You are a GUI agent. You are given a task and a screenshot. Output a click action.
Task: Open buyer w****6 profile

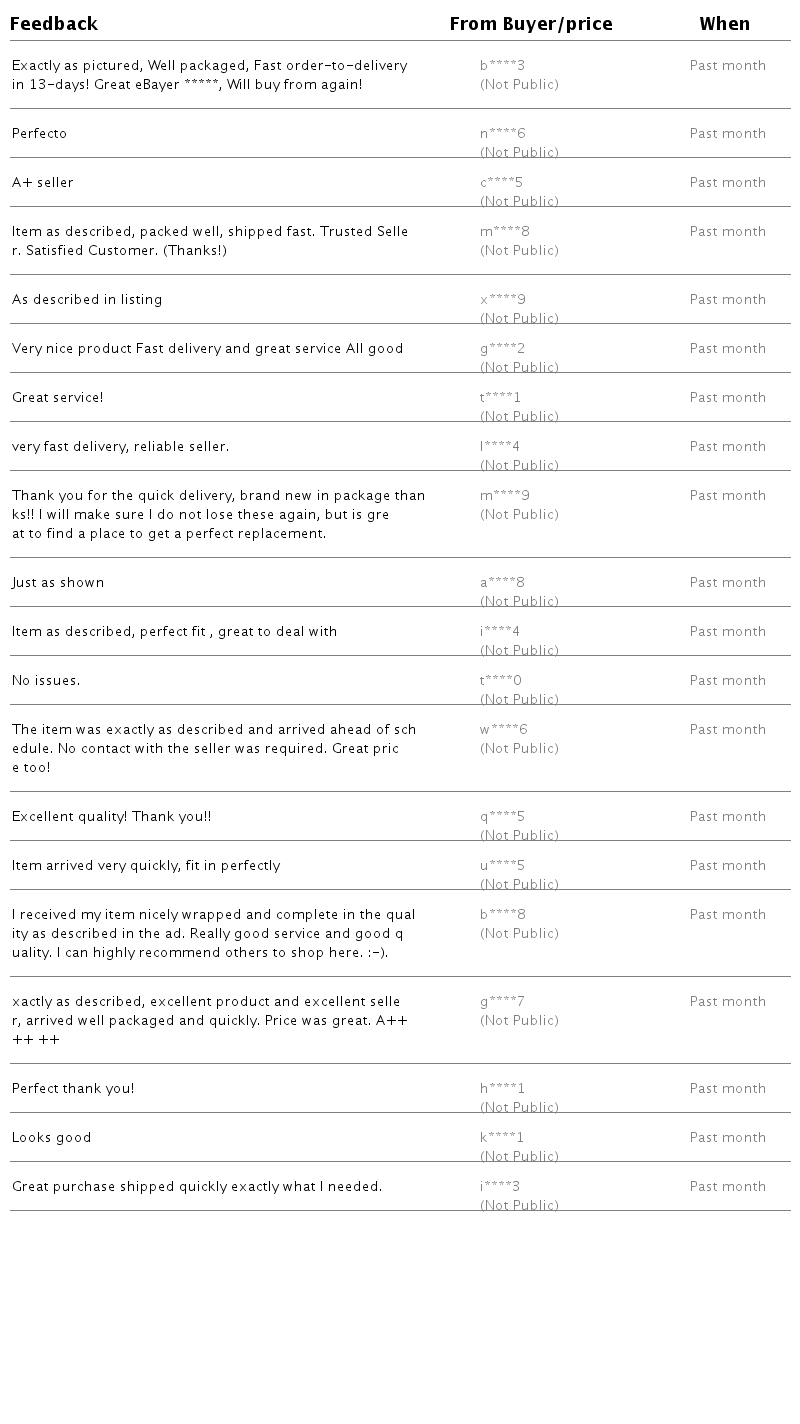pyautogui.click(x=503, y=730)
